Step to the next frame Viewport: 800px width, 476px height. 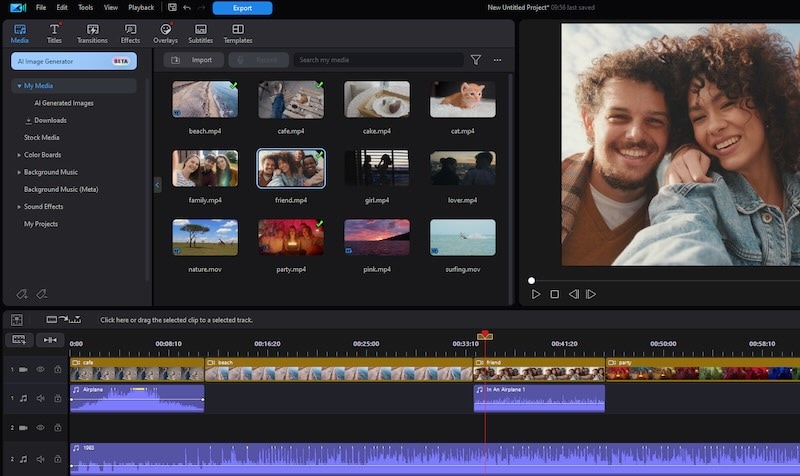591,294
